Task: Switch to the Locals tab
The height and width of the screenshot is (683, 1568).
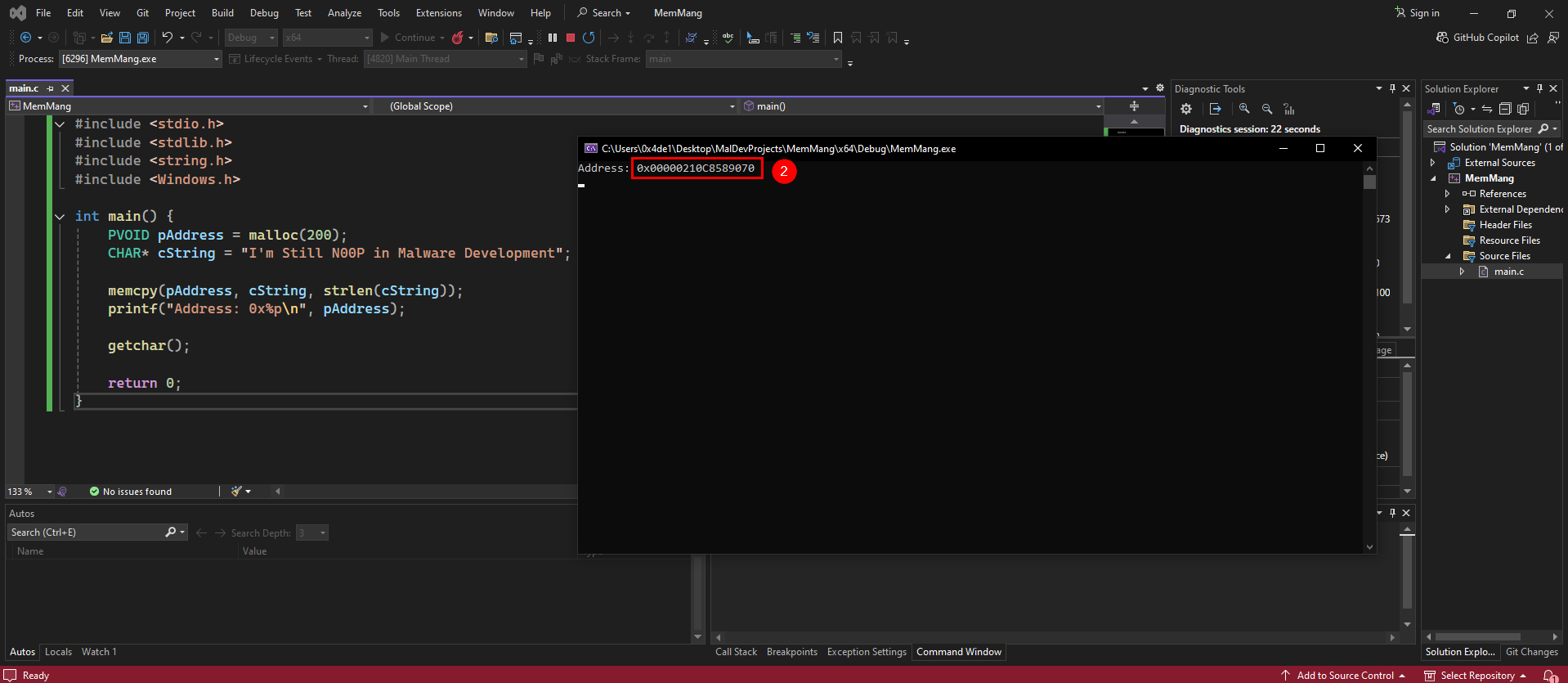Action: tap(58, 652)
